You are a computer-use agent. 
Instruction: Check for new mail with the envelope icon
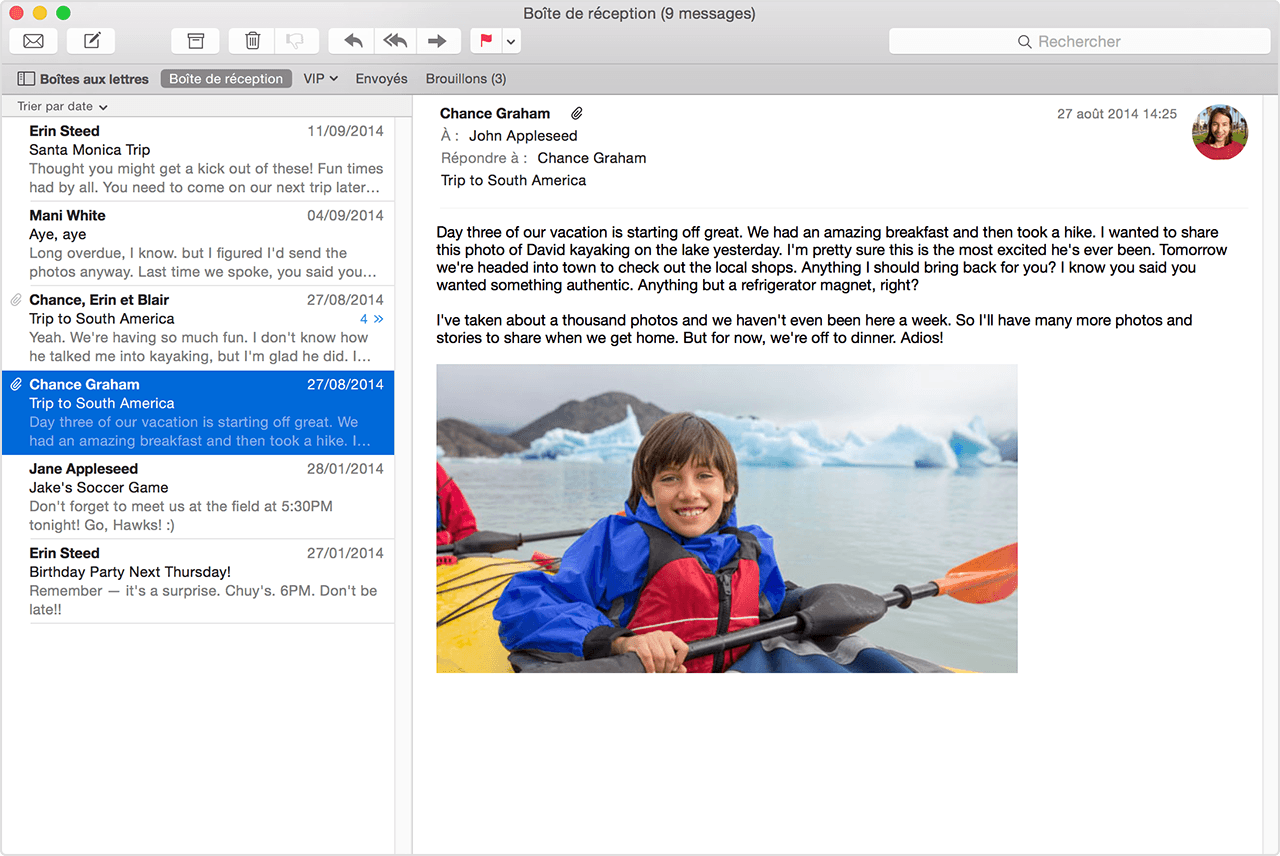33,40
